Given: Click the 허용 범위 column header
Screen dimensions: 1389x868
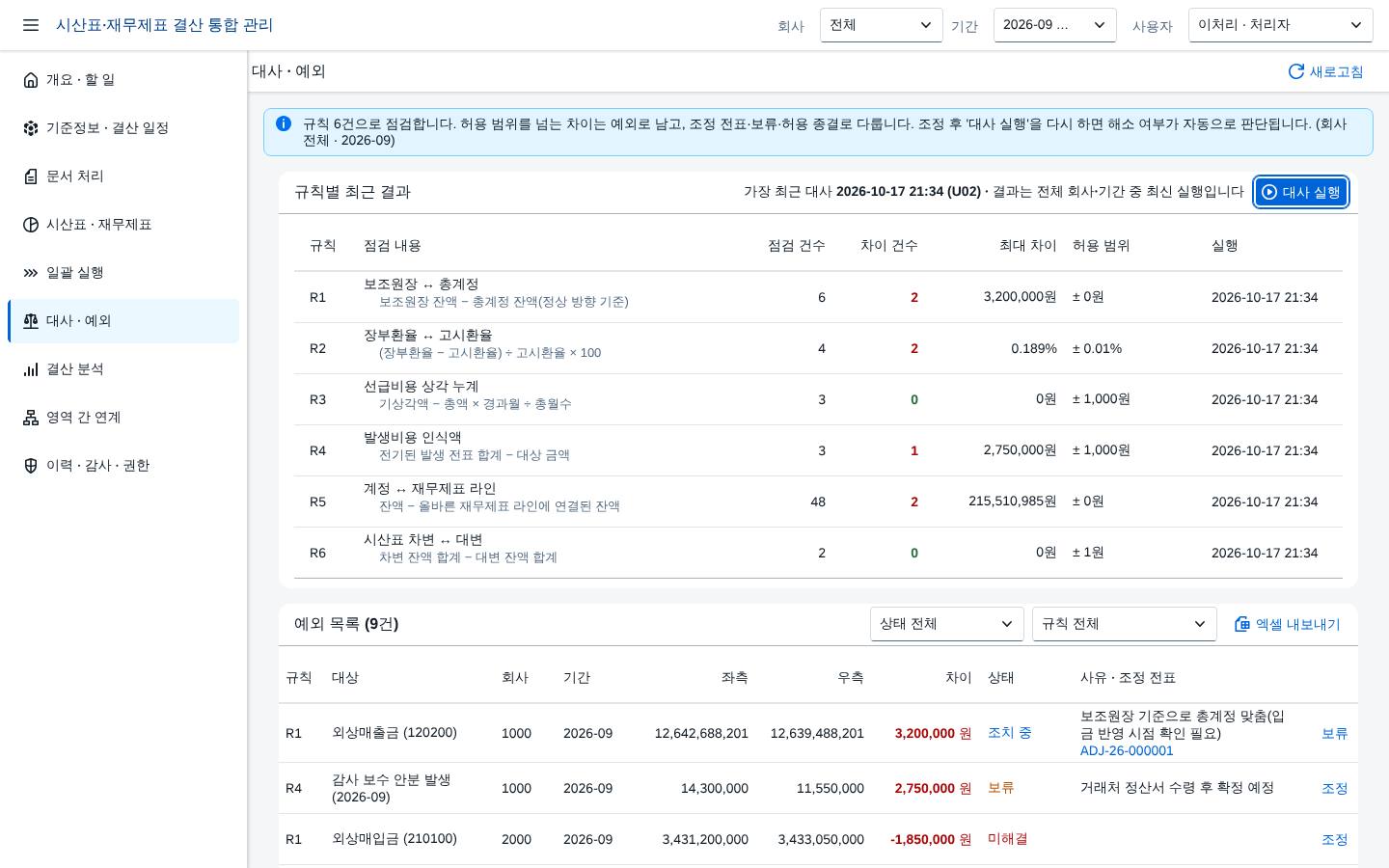Looking at the screenshot, I should pyautogui.click(x=1101, y=246).
